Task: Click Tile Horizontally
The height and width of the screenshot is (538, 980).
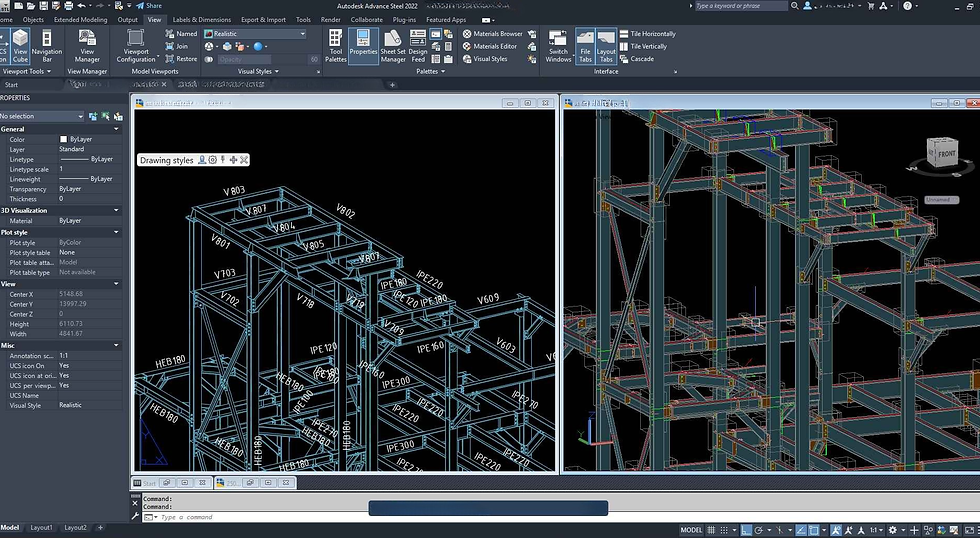Action: (x=648, y=34)
